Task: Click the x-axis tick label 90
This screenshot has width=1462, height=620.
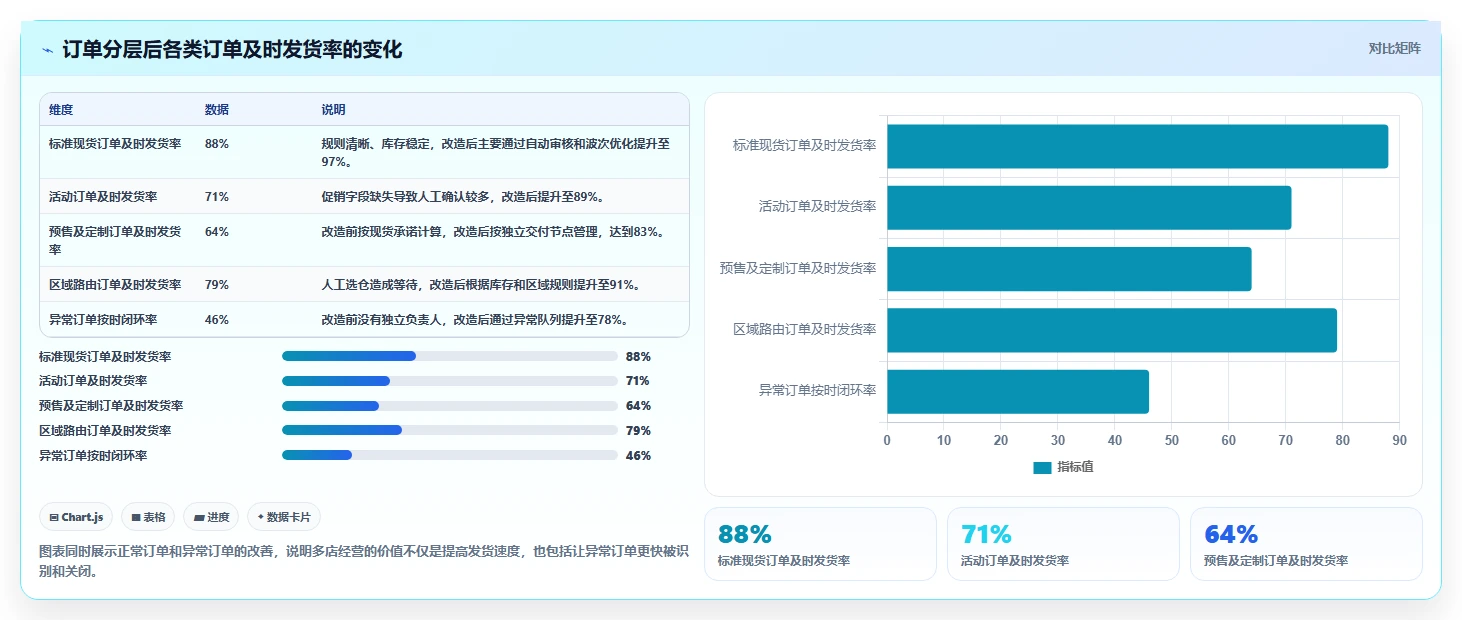Action: pyautogui.click(x=1399, y=440)
